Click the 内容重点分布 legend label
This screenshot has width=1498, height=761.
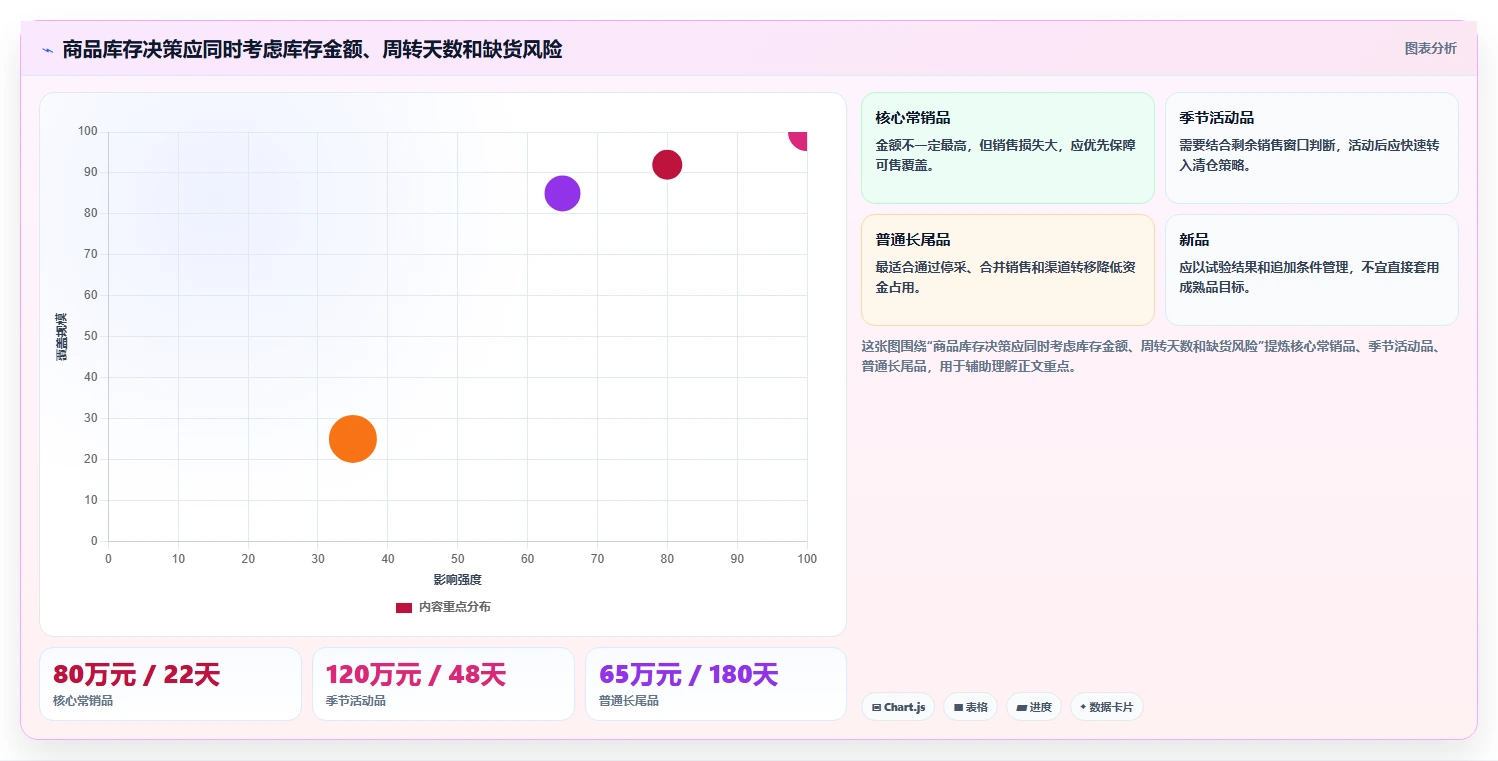[455, 607]
